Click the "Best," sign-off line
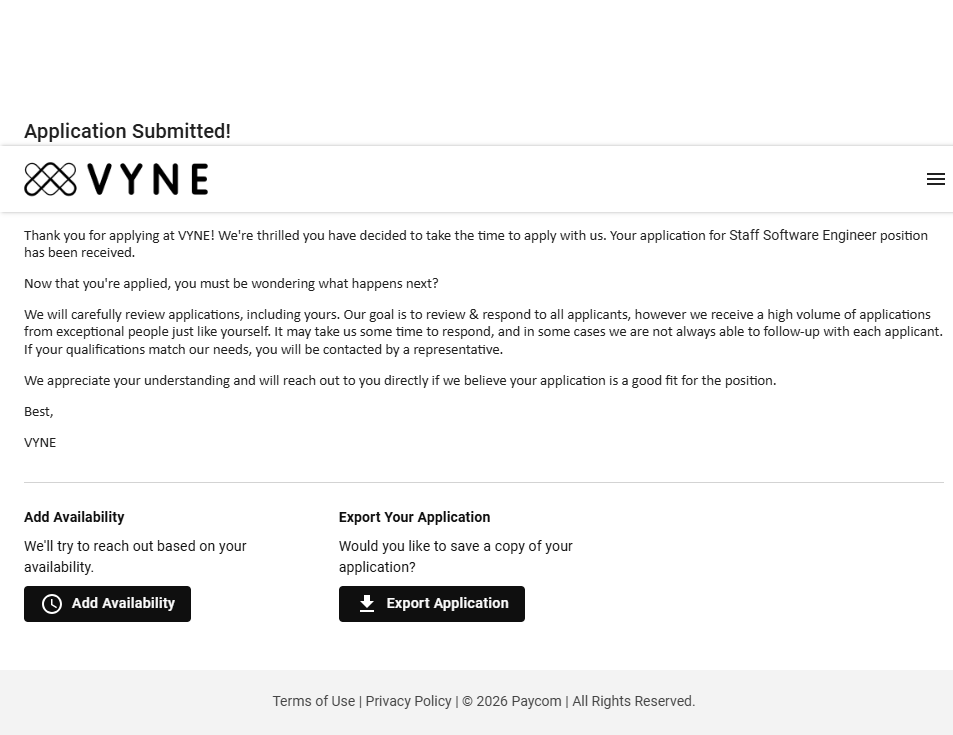 click(x=39, y=411)
